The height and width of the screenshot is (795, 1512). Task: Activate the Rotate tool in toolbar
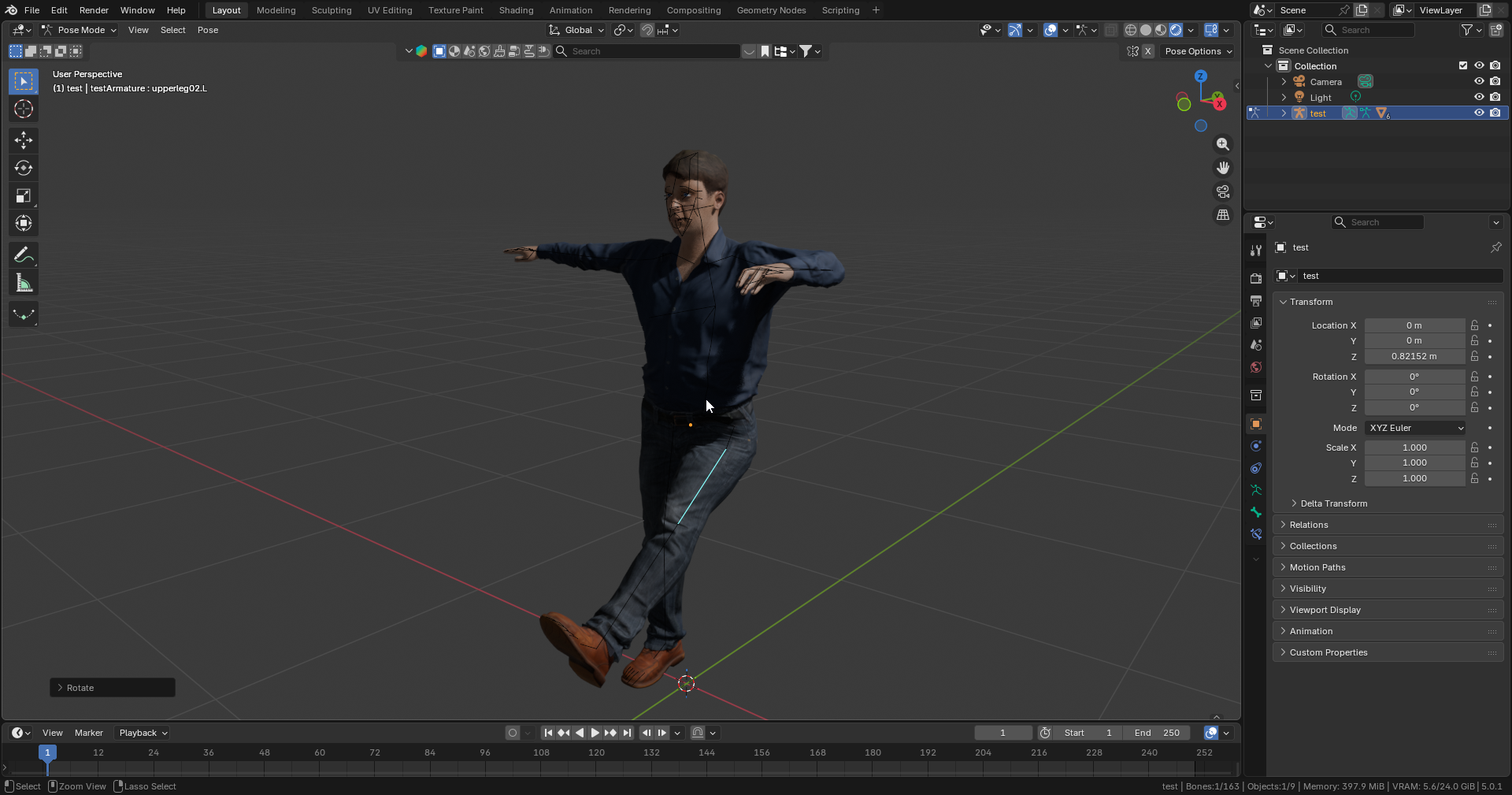(24, 168)
